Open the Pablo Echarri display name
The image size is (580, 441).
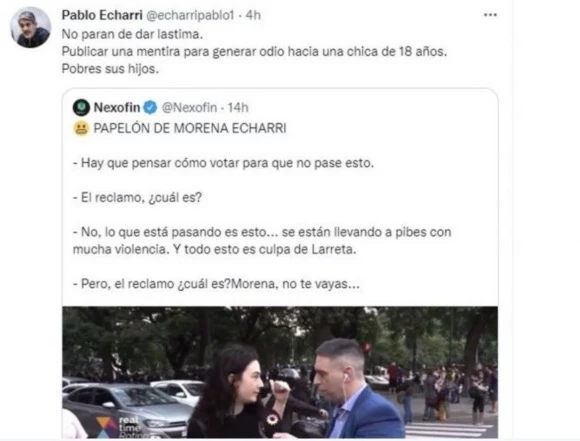[102, 15]
